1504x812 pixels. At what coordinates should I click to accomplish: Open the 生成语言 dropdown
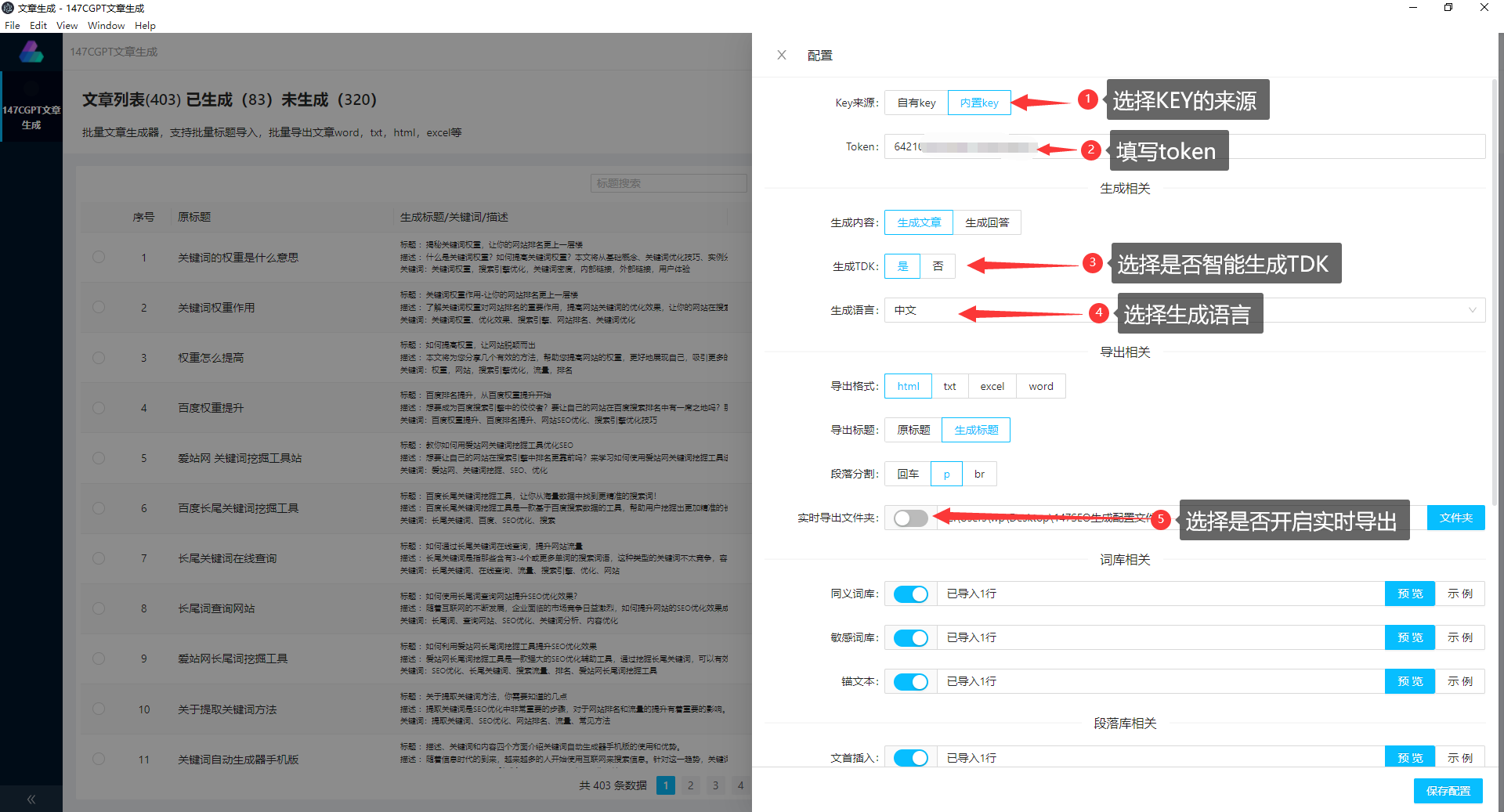tap(1184, 310)
